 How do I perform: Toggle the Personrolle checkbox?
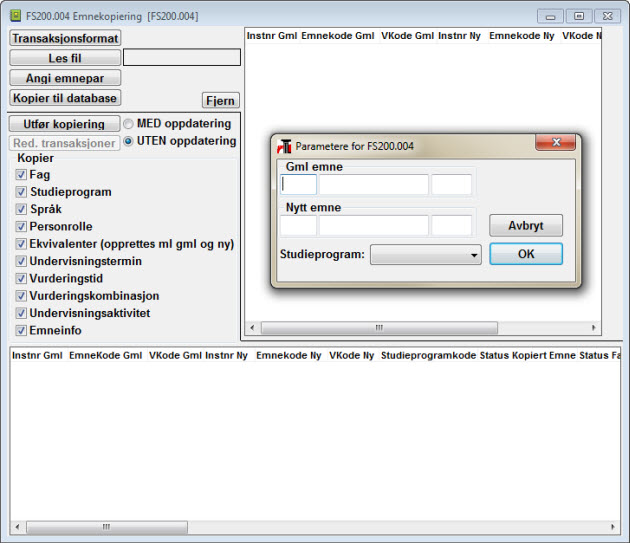[x=21, y=227]
